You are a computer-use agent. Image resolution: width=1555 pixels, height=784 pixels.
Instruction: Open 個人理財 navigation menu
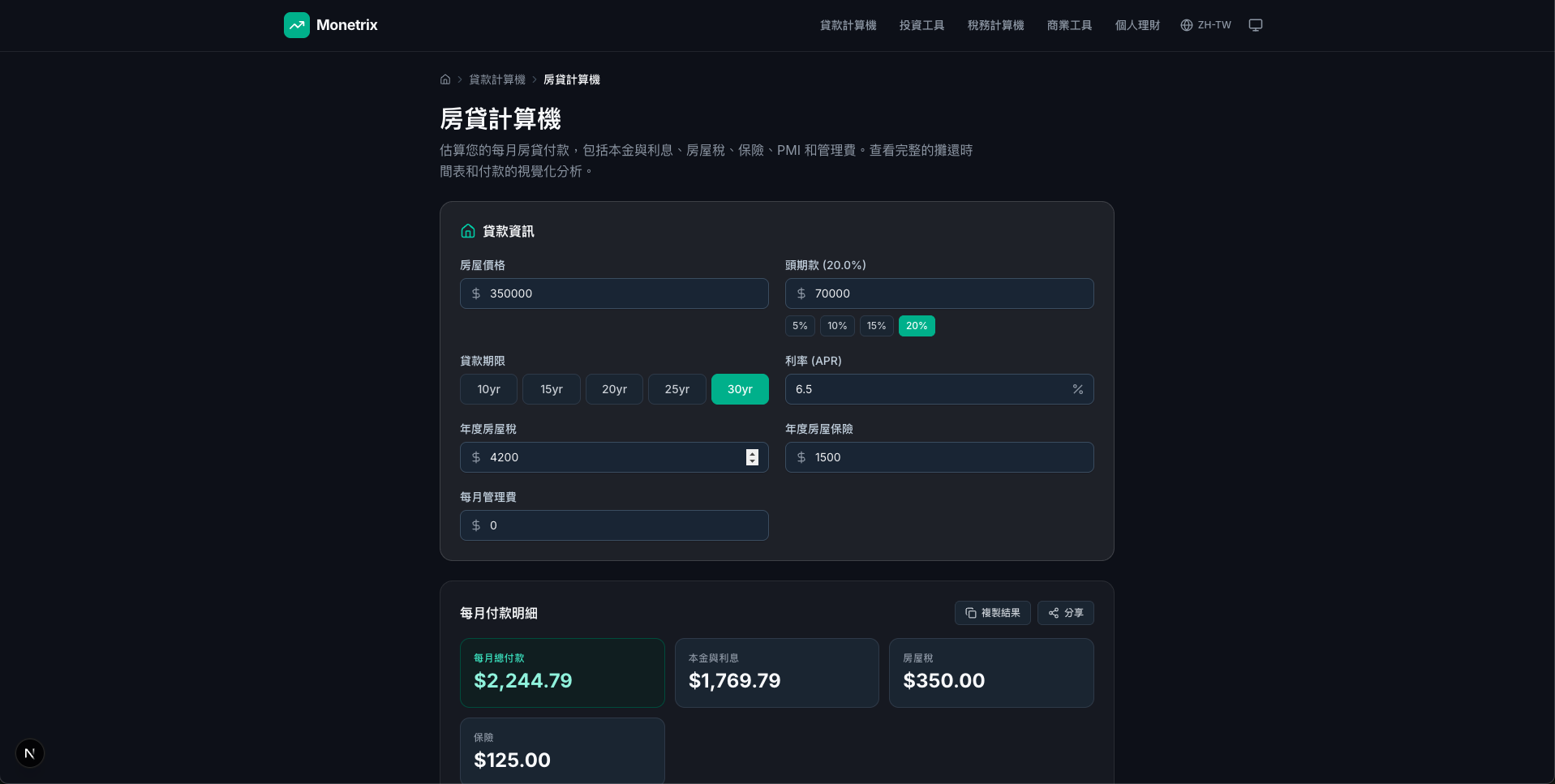click(x=1138, y=25)
